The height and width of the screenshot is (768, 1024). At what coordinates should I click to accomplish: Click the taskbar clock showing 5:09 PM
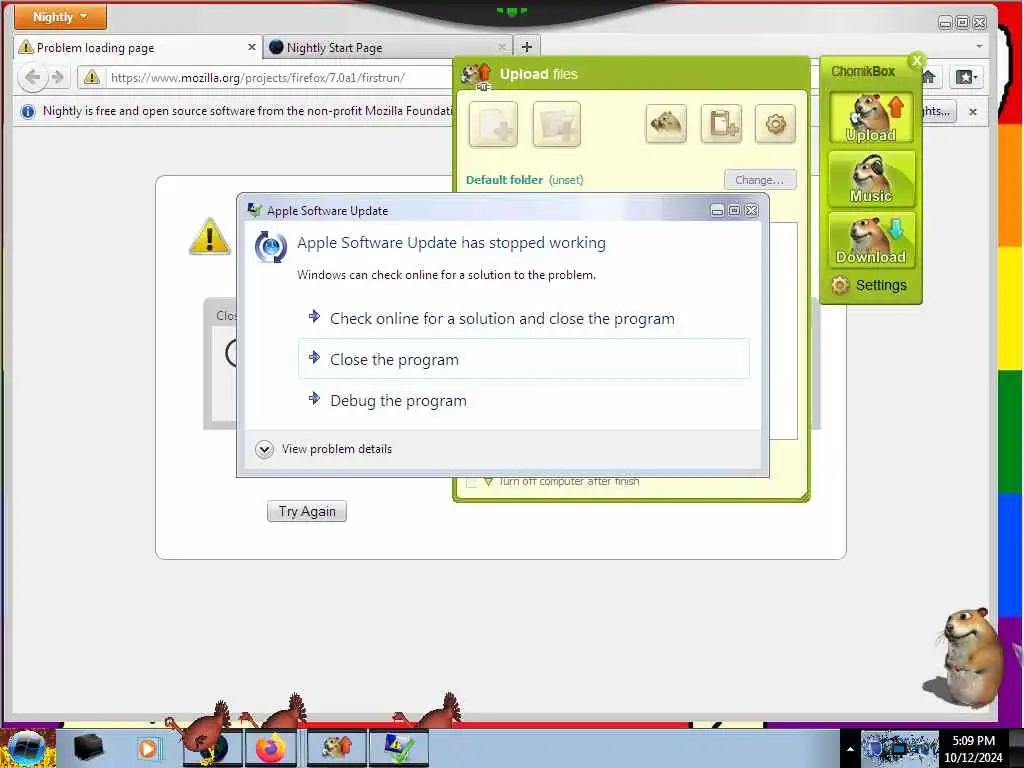click(x=973, y=749)
